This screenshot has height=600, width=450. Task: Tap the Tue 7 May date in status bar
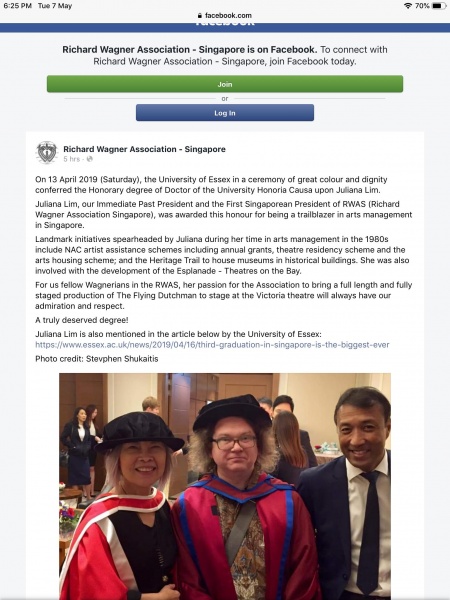click(x=55, y=6)
